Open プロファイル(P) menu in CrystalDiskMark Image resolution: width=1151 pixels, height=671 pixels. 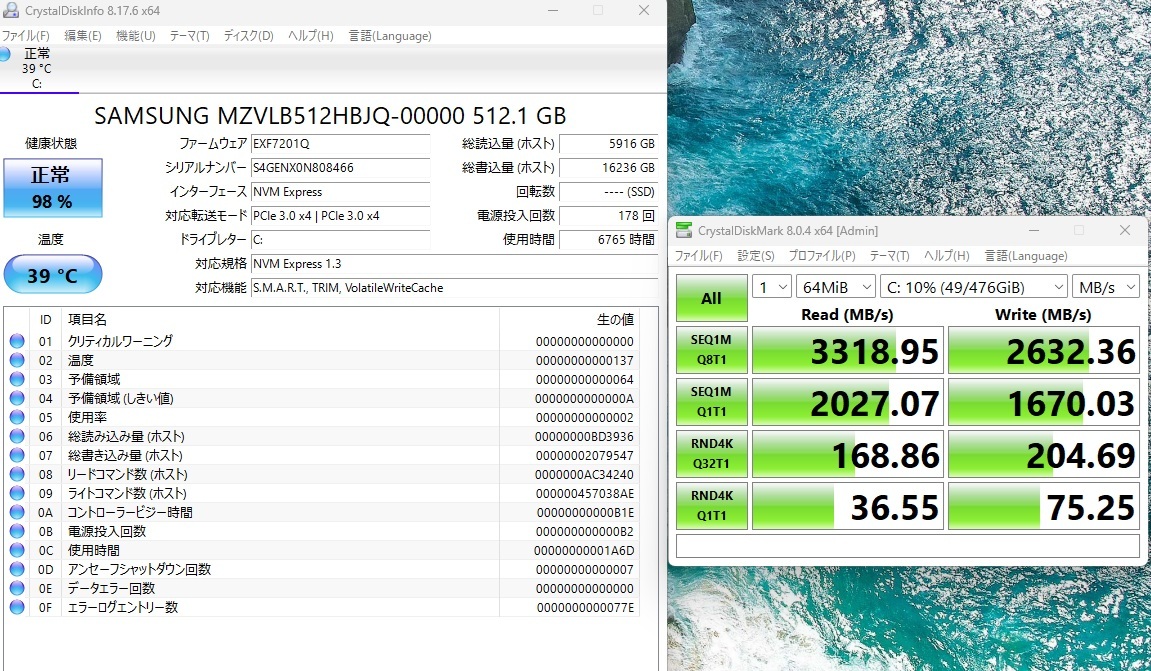coord(822,255)
